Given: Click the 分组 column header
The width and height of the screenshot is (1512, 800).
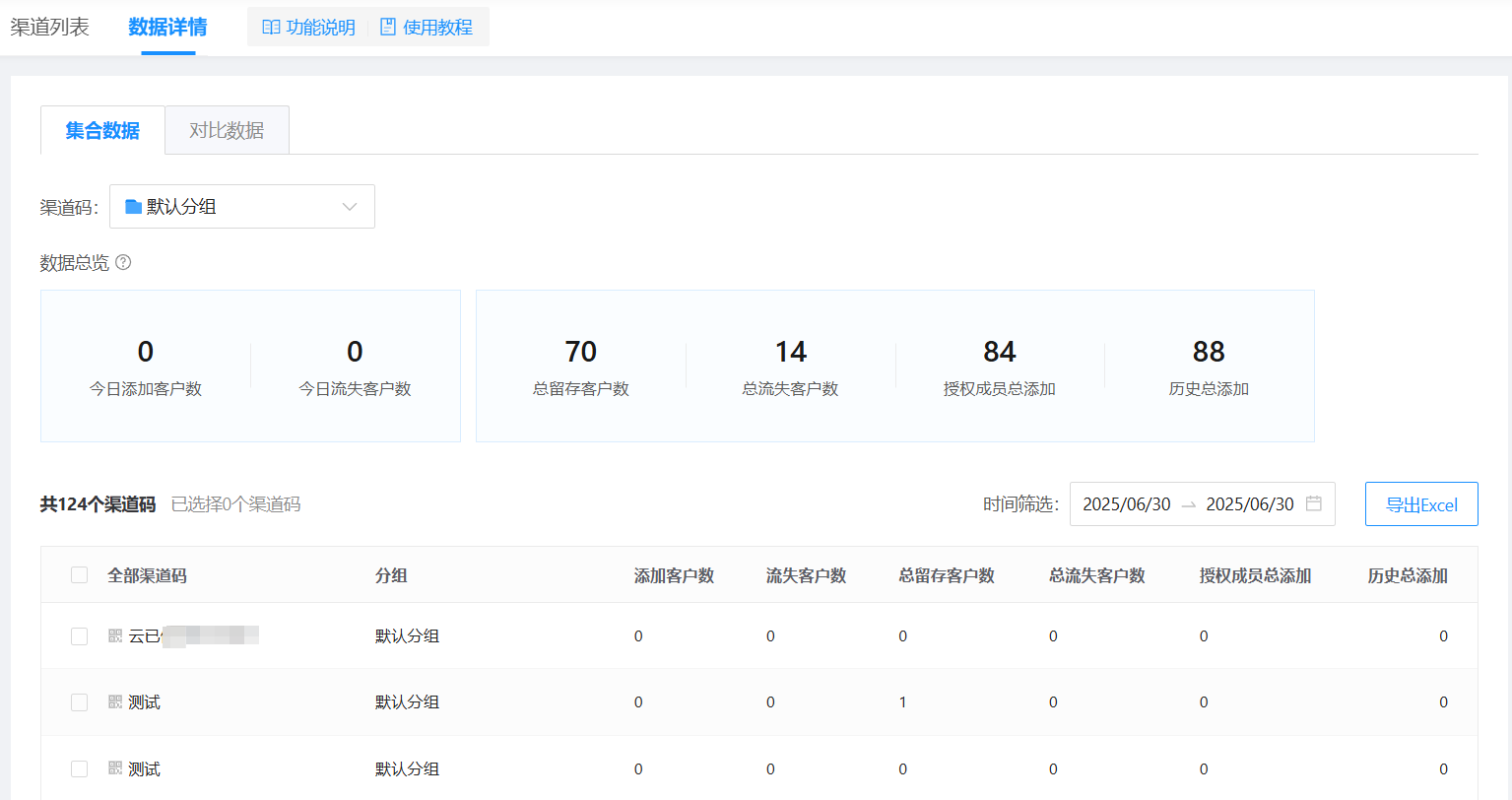Looking at the screenshot, I should click(391, 575).
